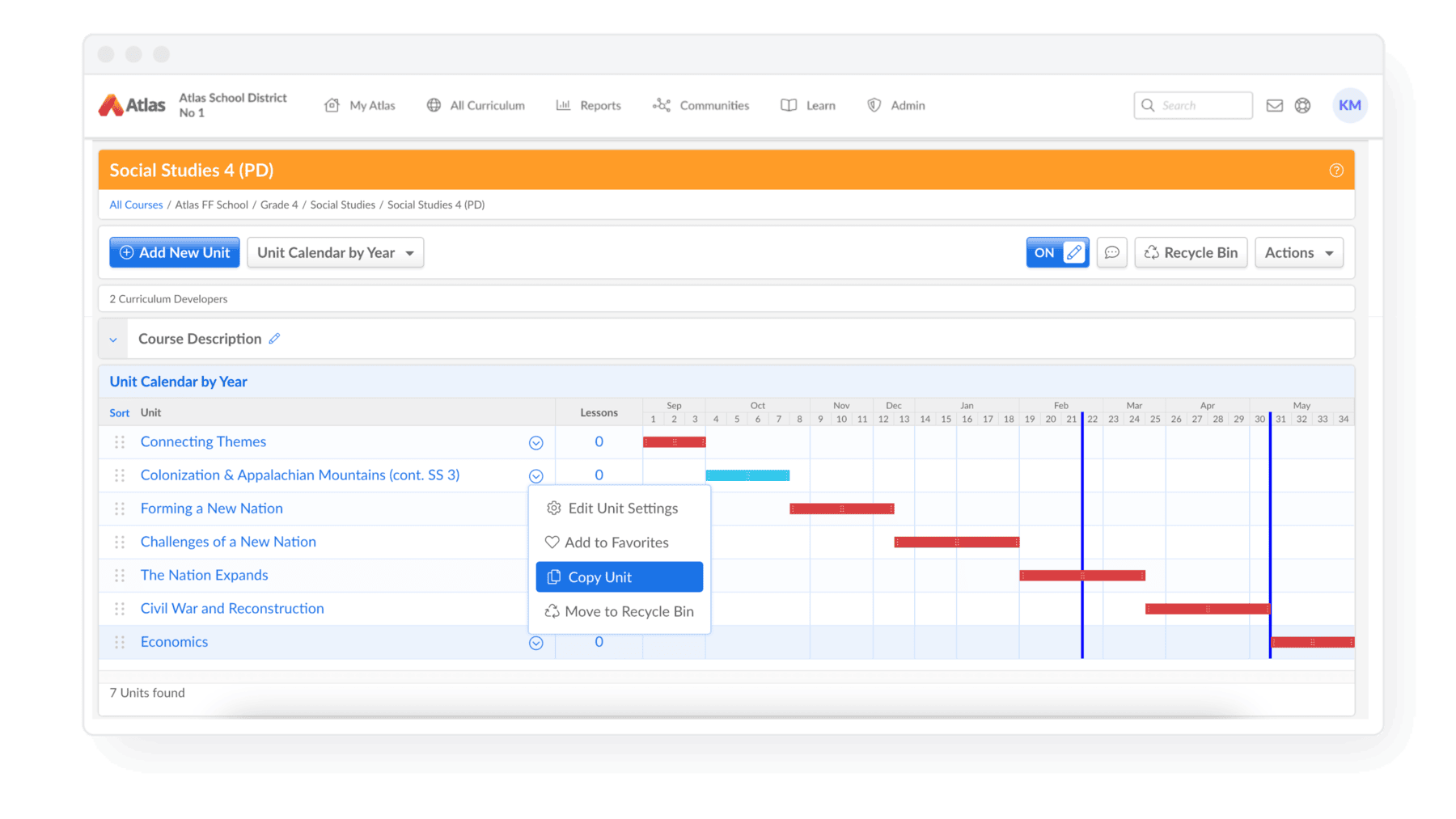Click the Add New Unit button
Image resolution: width=1456 pixels, height=819 pixels.
(175, 252)
